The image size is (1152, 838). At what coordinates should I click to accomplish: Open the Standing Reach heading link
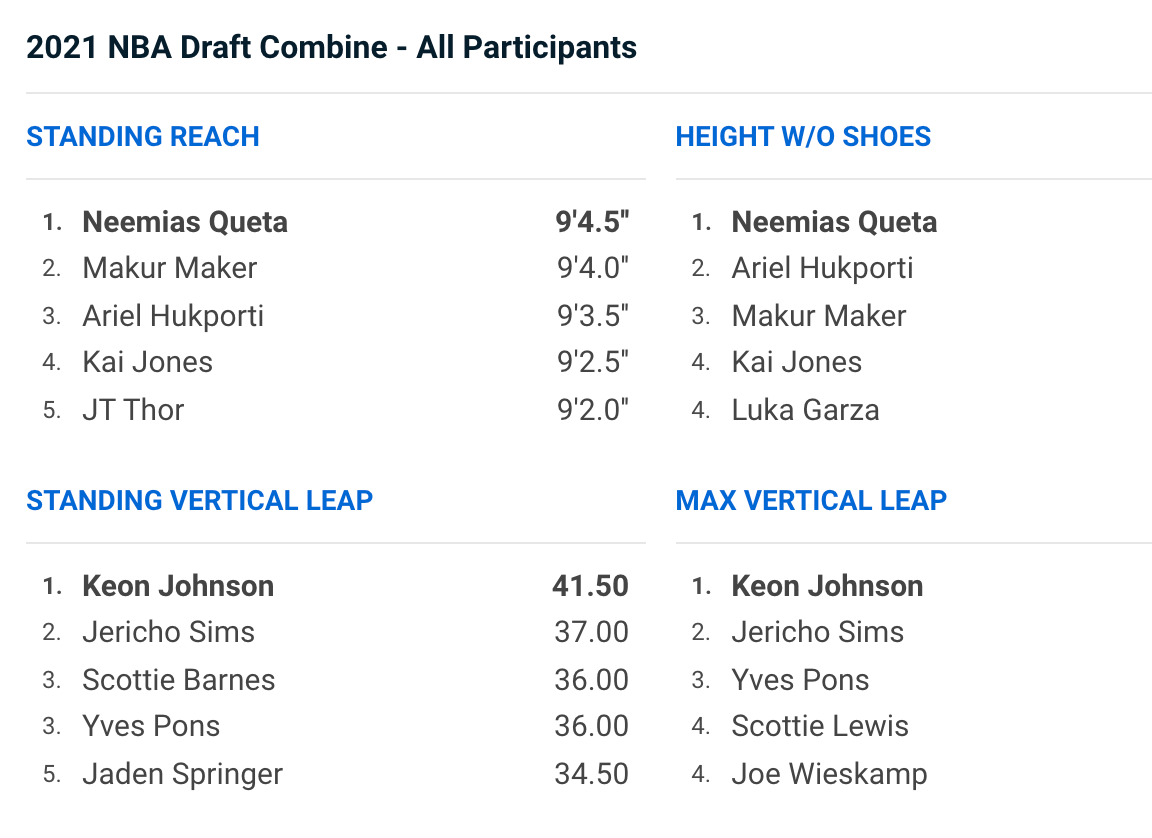click(143, 137)
